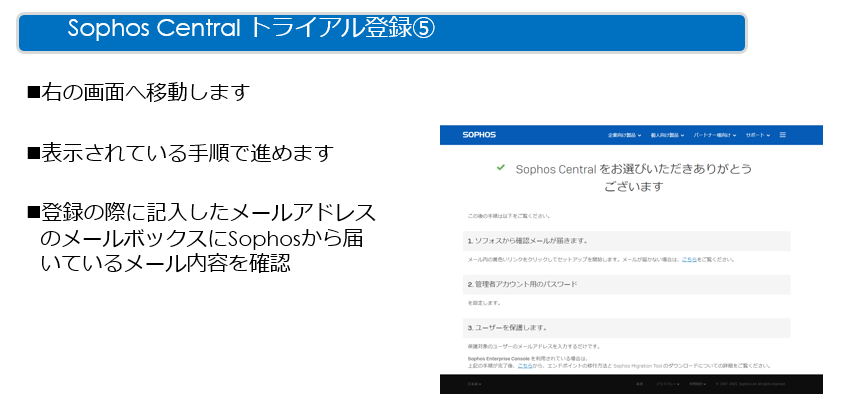Image resolution: width=861 pixels, height=412 pixels.
Task: Click the text 保護対象のユーザーのメールアドレスを入力するだけです。
Action: (x=534, y=347)
